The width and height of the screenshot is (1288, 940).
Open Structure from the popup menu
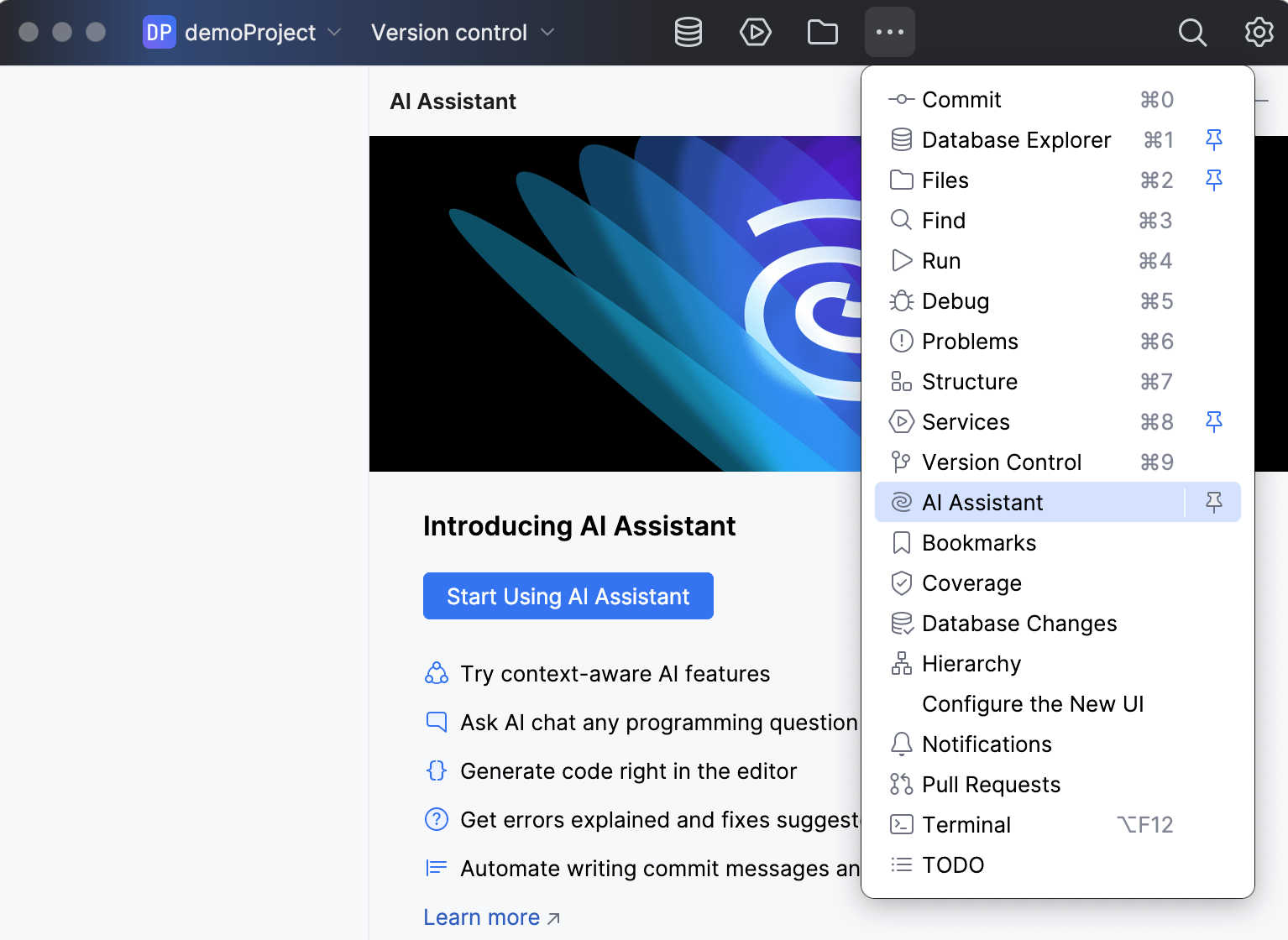click(1058, 381)
